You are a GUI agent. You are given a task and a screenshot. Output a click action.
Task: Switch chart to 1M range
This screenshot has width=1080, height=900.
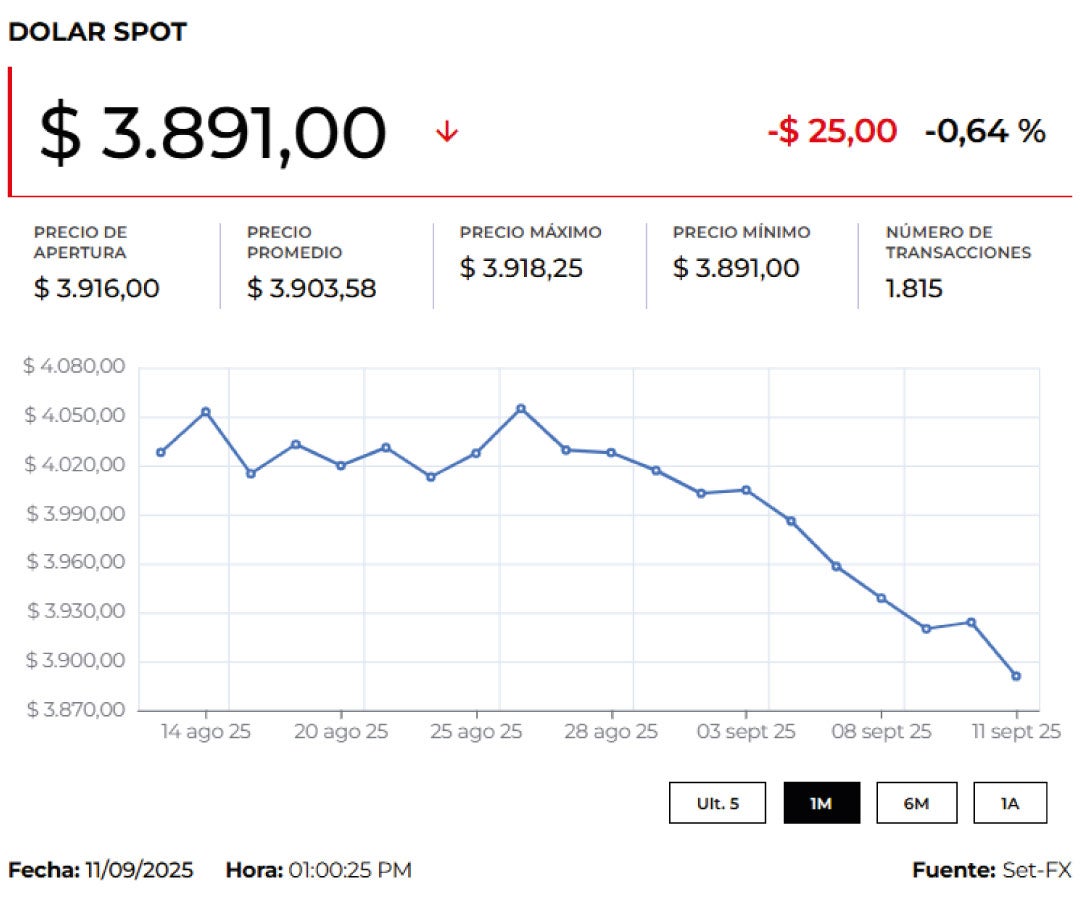pos(821,803)
